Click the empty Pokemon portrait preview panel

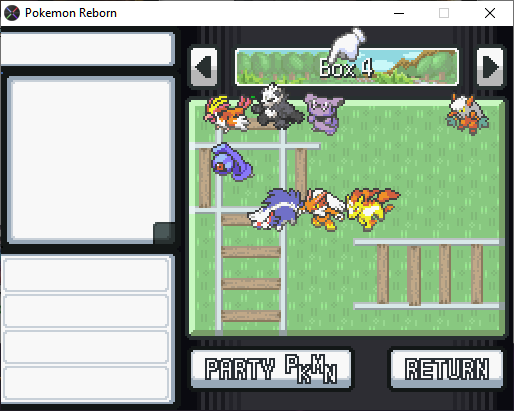click(90, 159)
